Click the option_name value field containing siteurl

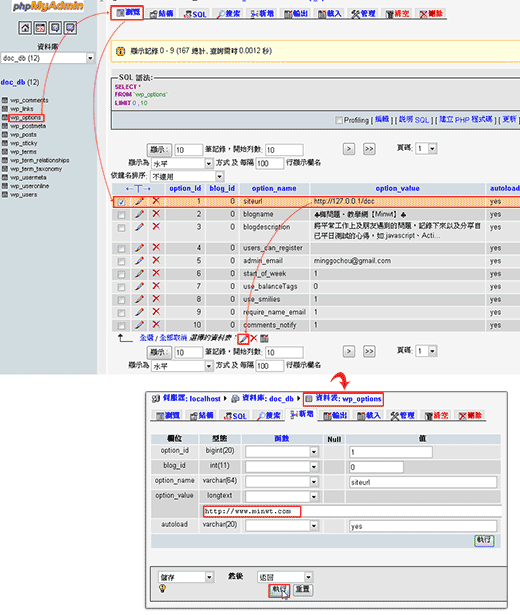[423, 482]
